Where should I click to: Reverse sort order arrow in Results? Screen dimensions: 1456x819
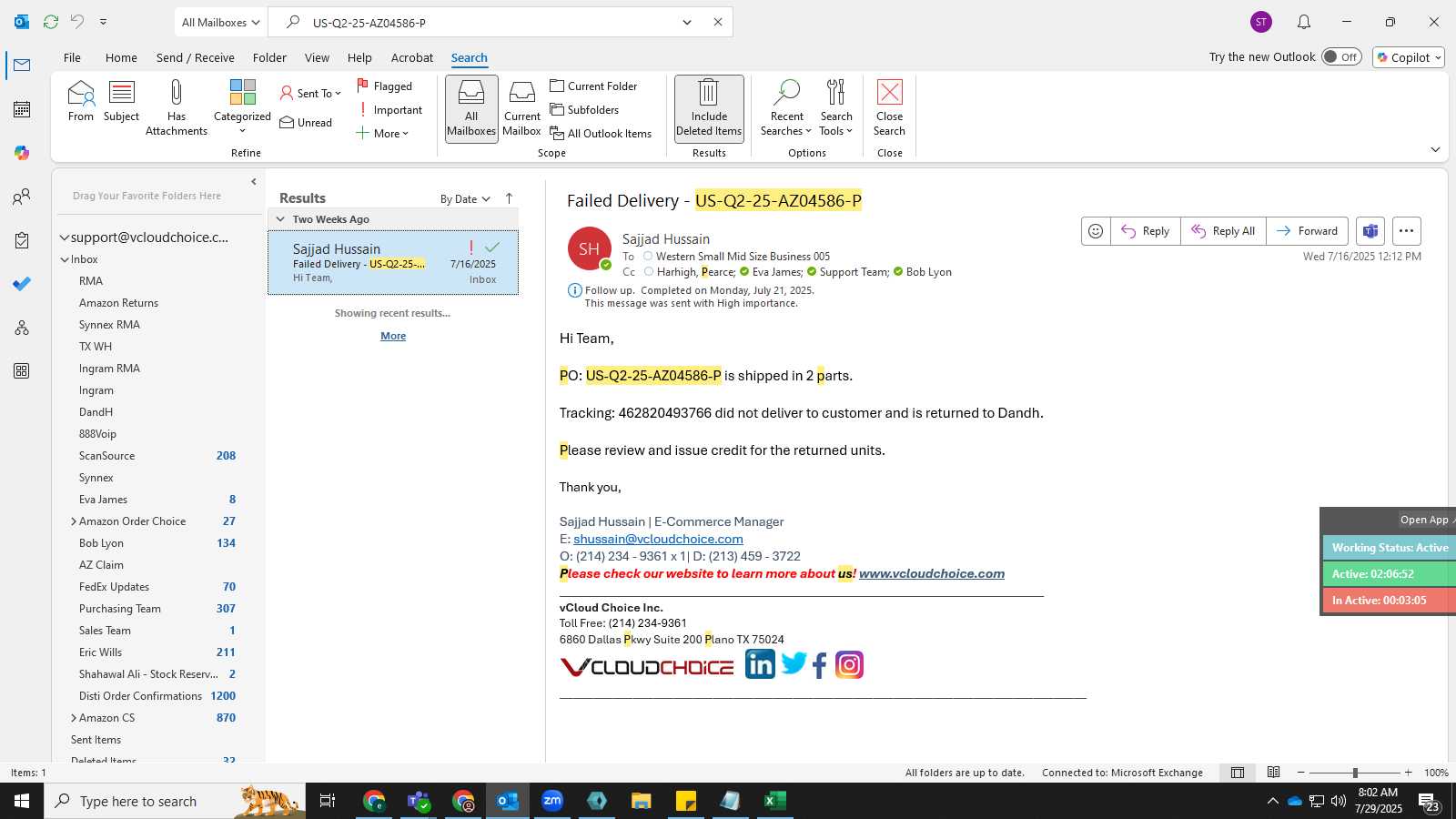pyautogui.click(x=510, y=198)
